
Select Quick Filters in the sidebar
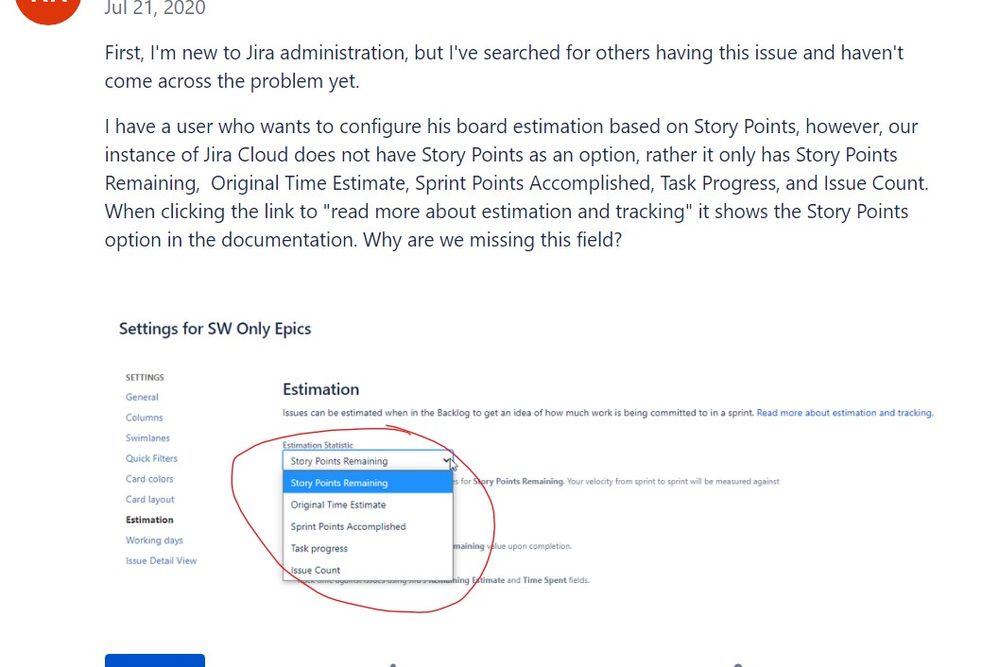(x=152, y=458)
